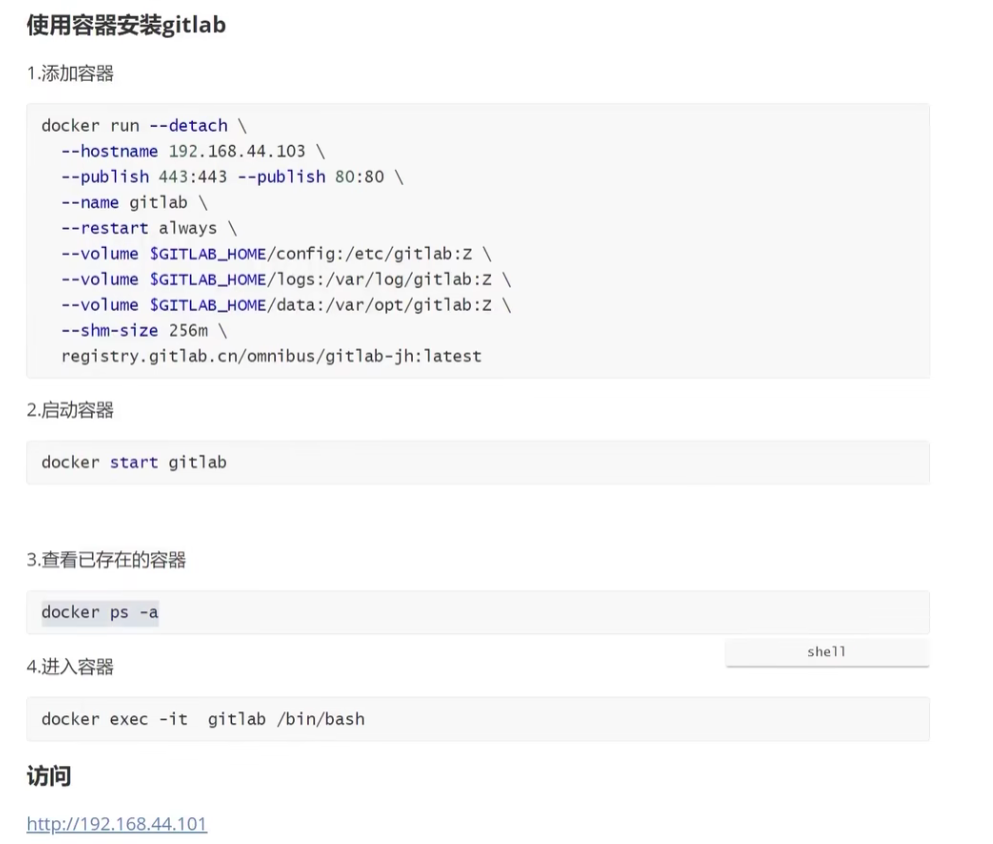Image resolution: width=993 pixels, height=844 pixels.
Task: Click the step text 4.进入容器
Action: pos(70,667)
